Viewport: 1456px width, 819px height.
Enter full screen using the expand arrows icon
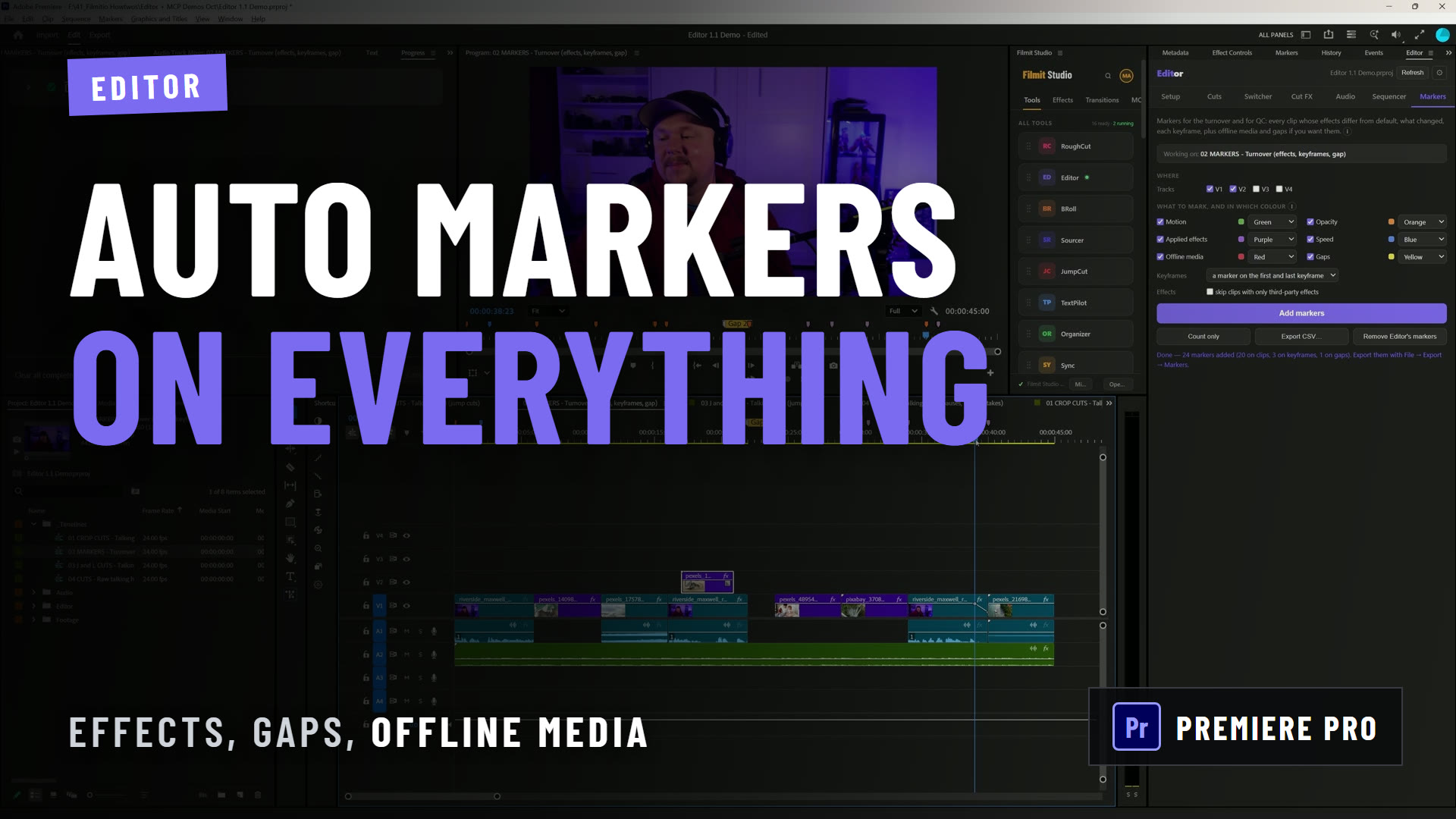1419,35
